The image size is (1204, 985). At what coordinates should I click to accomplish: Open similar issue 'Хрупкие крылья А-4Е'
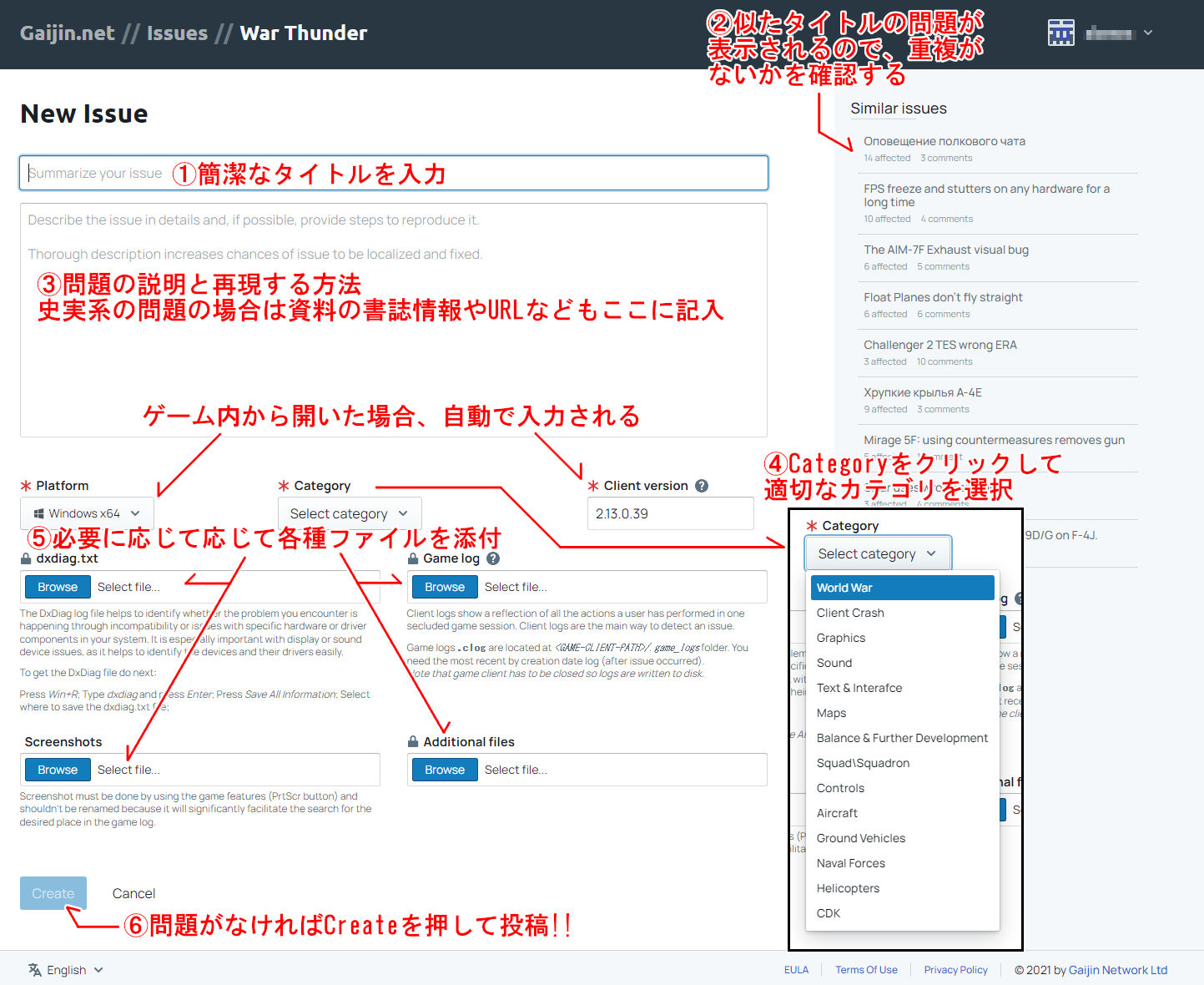[x=923, y=392]
